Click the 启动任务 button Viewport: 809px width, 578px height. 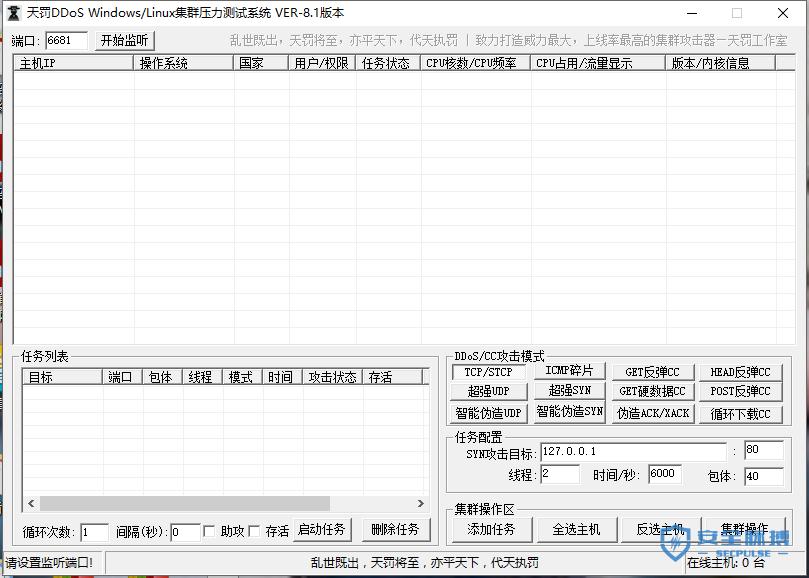pyautogui.click(x=321, y=531)
